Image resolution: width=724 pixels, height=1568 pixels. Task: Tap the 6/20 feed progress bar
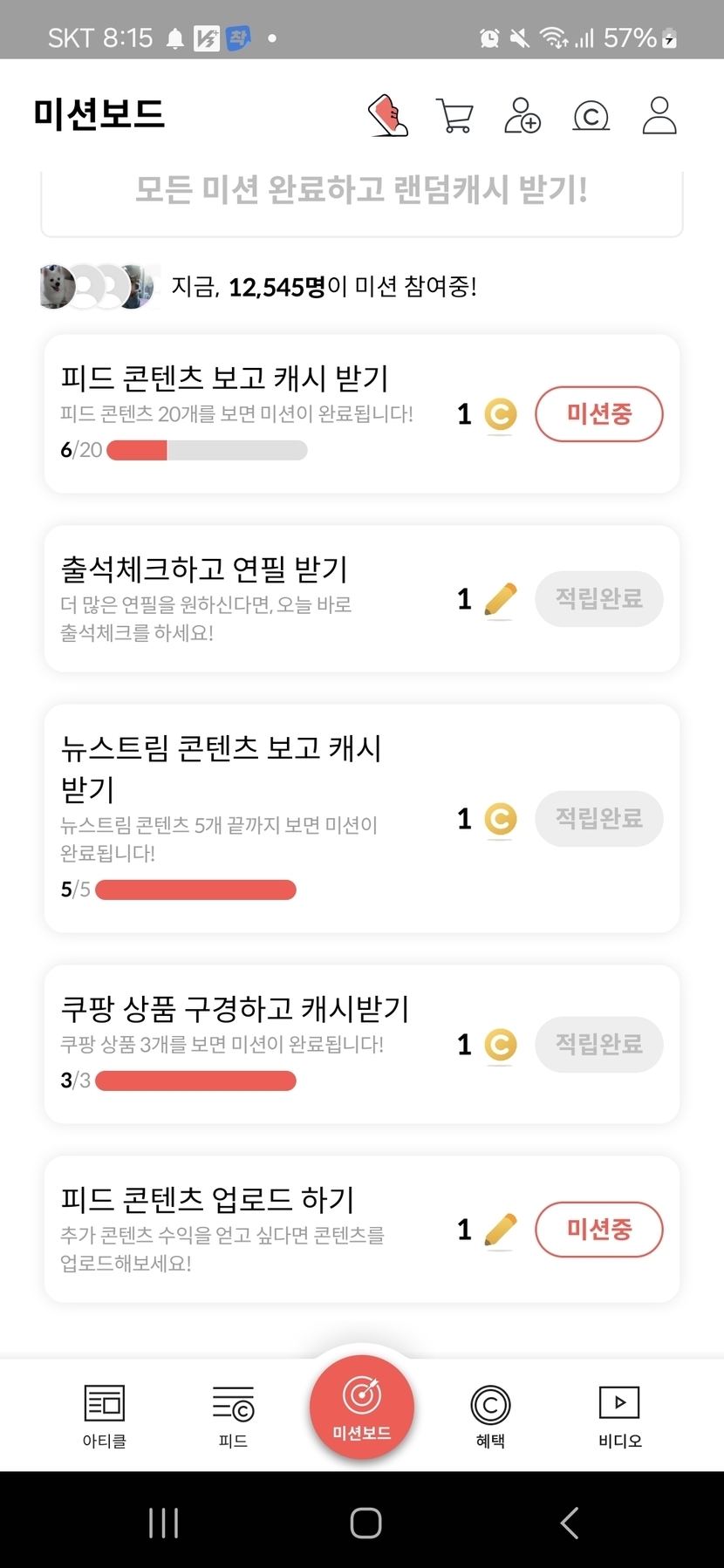pos(207,450)
